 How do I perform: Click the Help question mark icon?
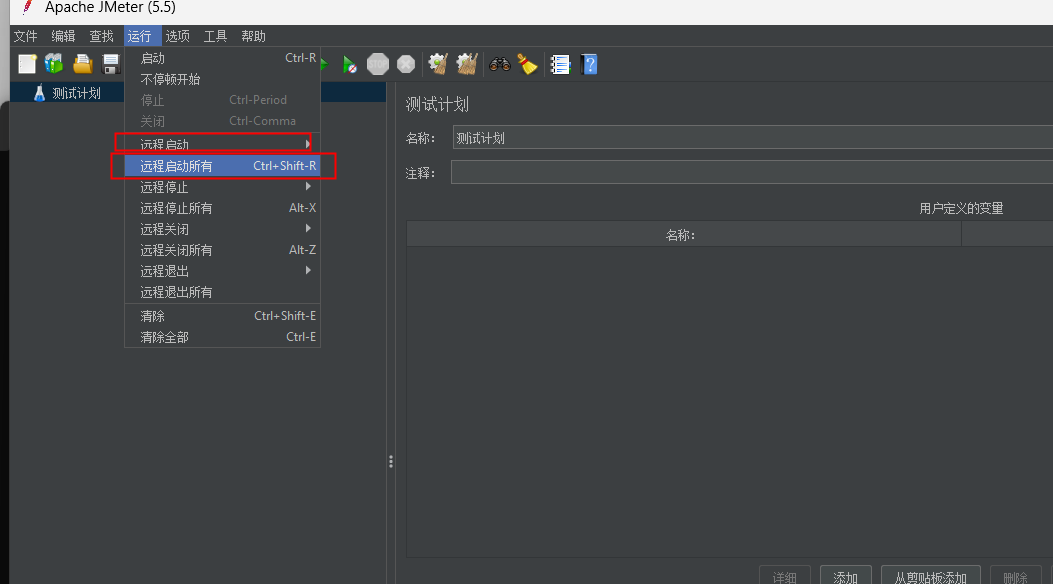coord(589,64)
